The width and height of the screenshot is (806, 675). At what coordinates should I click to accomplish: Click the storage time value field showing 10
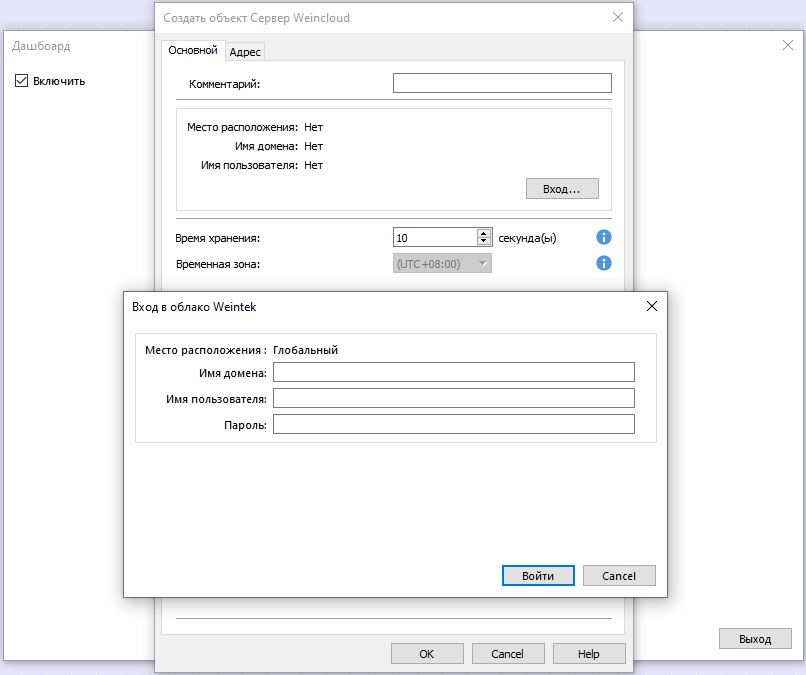click(435, 238)
